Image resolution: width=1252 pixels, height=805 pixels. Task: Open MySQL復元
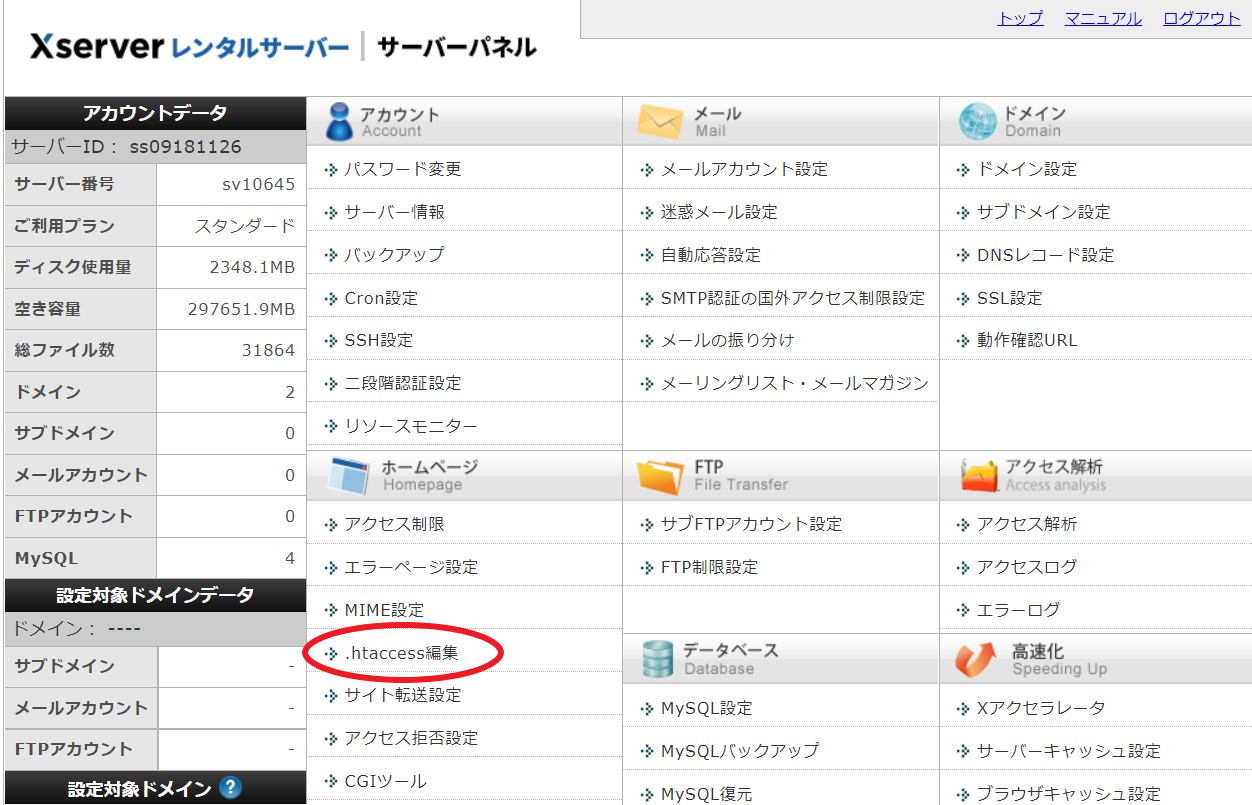click(706, 794)
